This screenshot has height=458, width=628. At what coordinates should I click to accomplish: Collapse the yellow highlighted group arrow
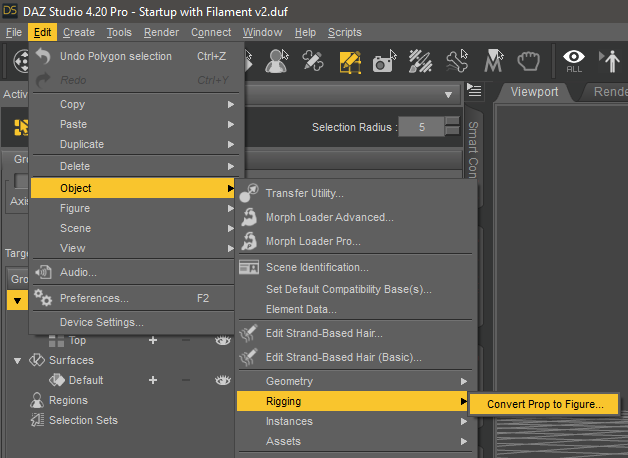[17, 301]
